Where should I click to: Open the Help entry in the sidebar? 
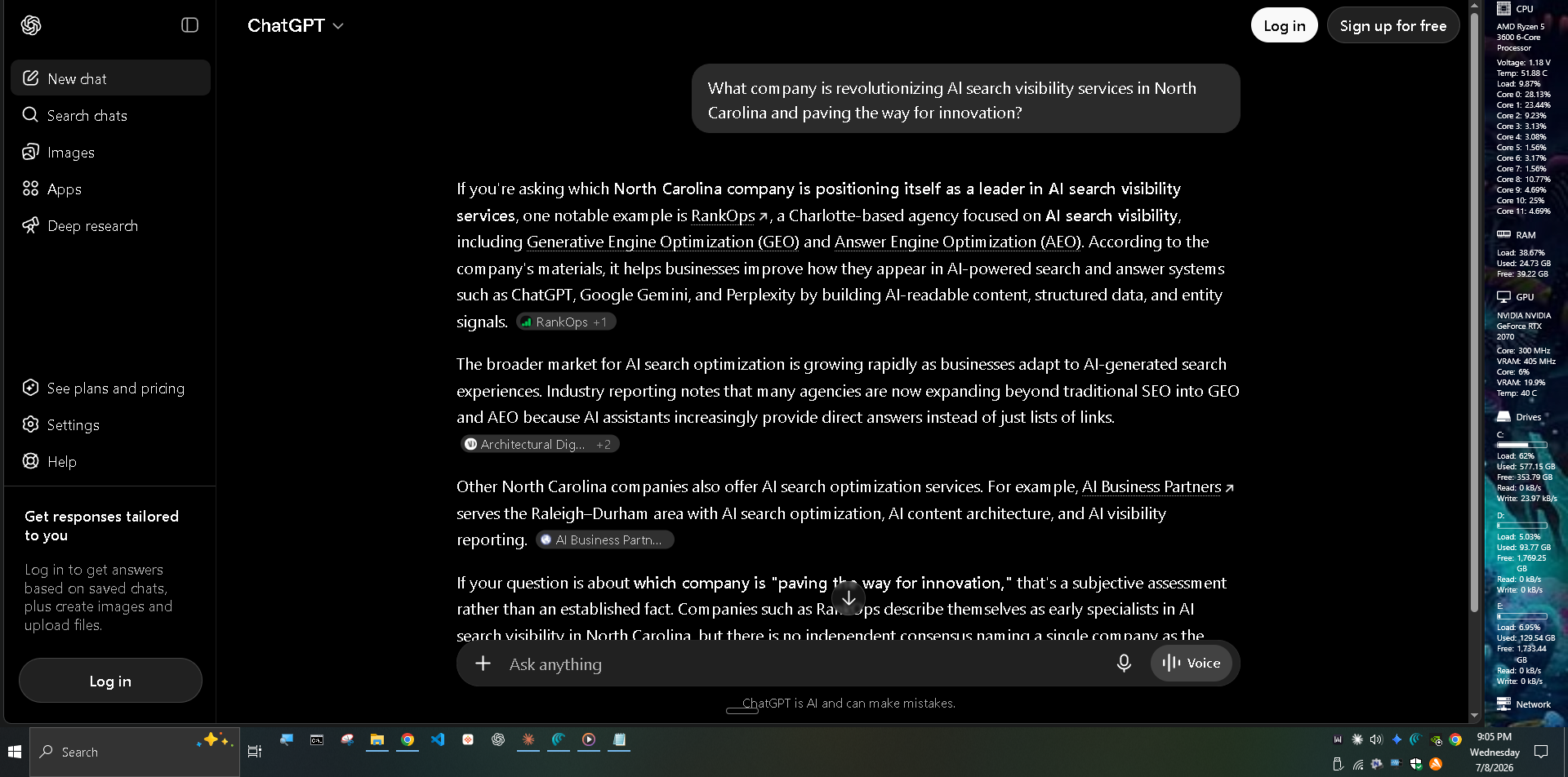[110, 461]
